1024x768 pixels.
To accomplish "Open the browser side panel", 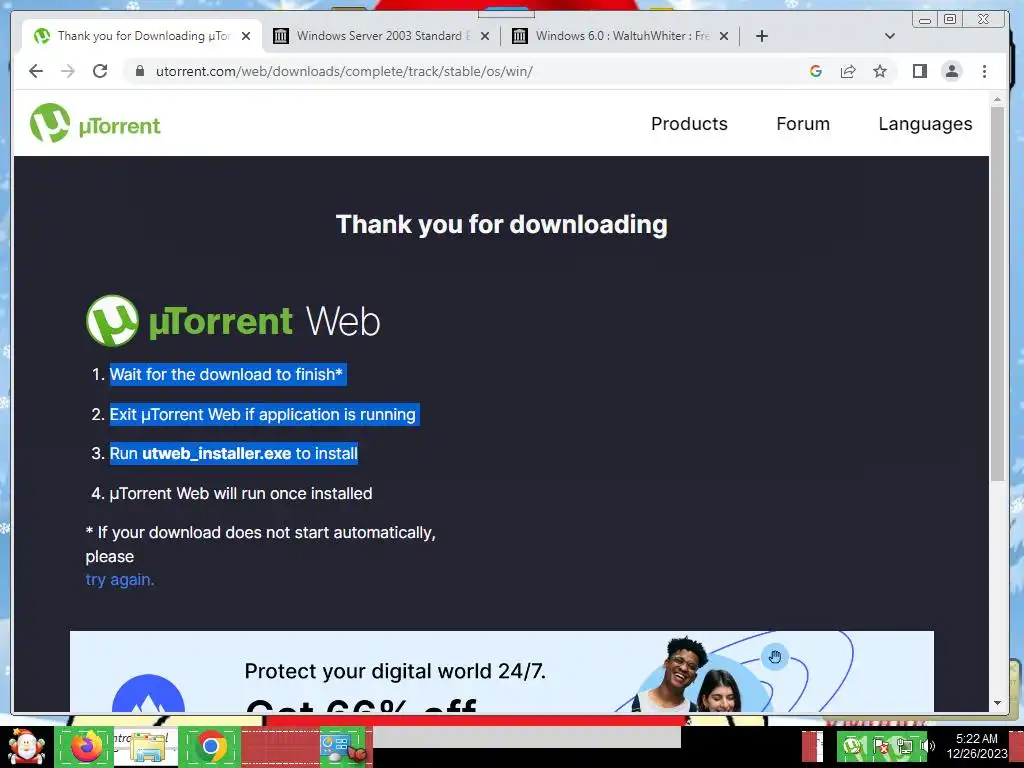I will tap(920, 71).
